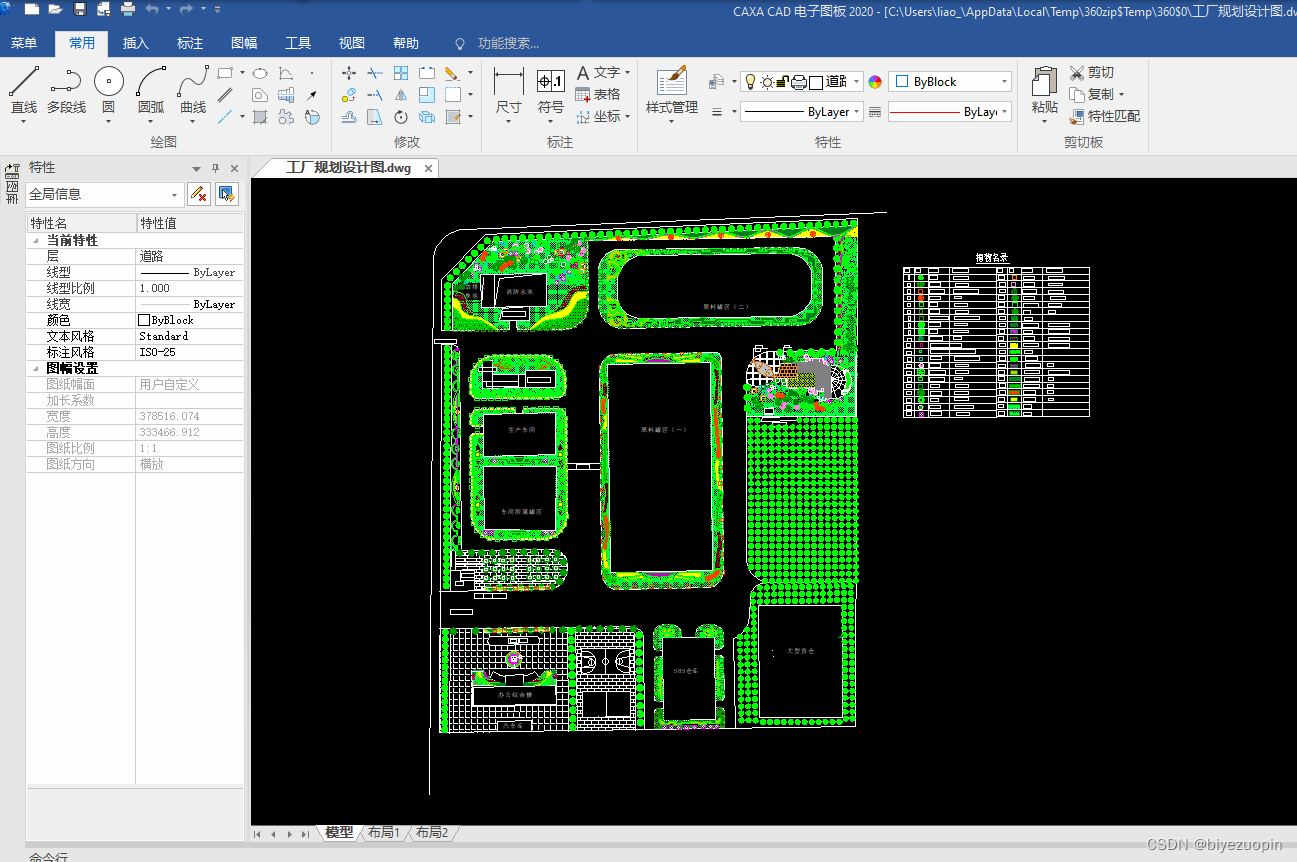
Task: Switch to the 图幅 ribbon tab
Action: (244, 43)
